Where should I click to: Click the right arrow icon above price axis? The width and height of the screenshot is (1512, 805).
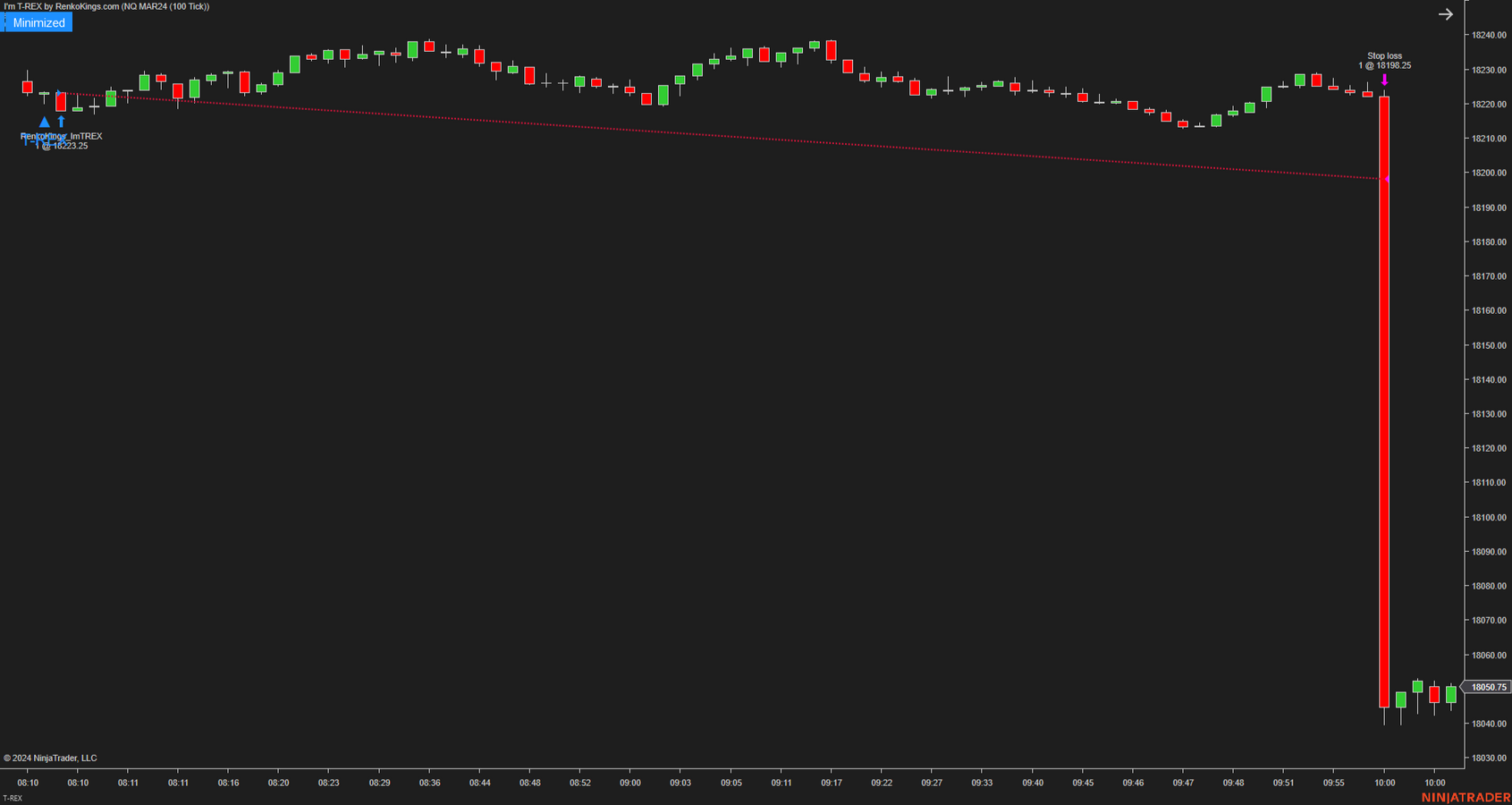1445,14
